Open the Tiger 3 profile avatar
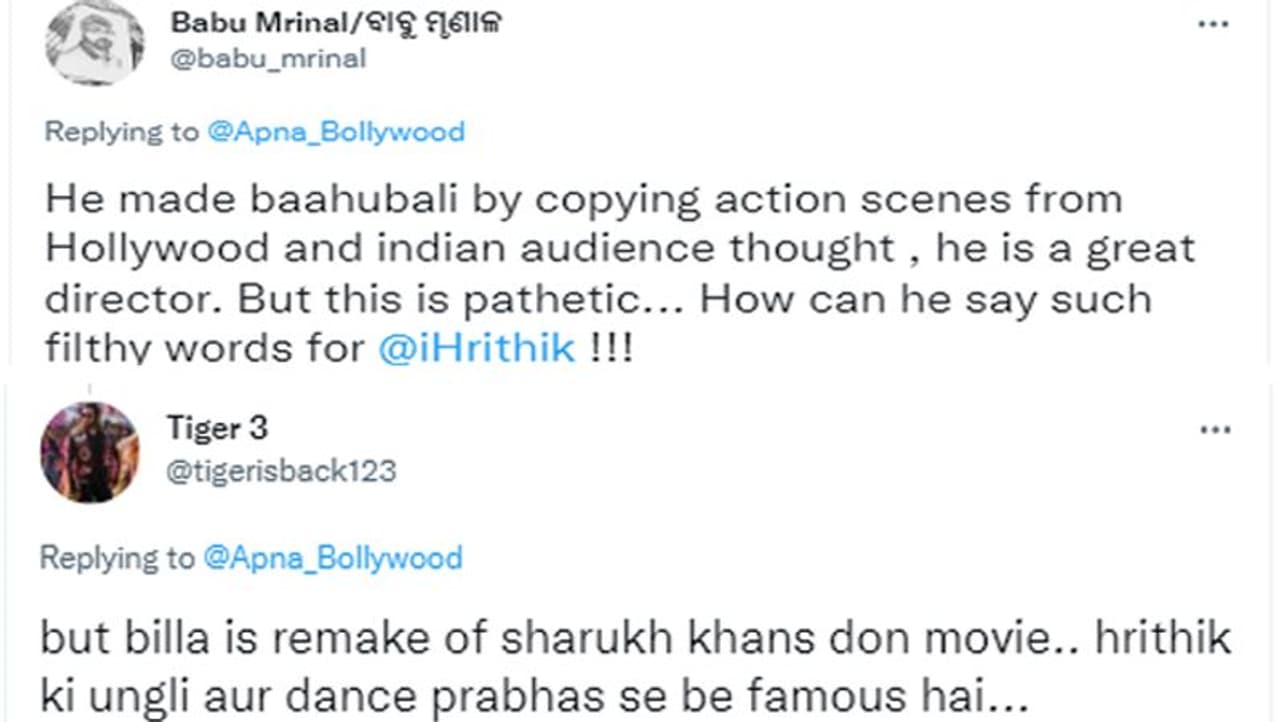This screenshot has height=722, width=1280. (89, 452)
